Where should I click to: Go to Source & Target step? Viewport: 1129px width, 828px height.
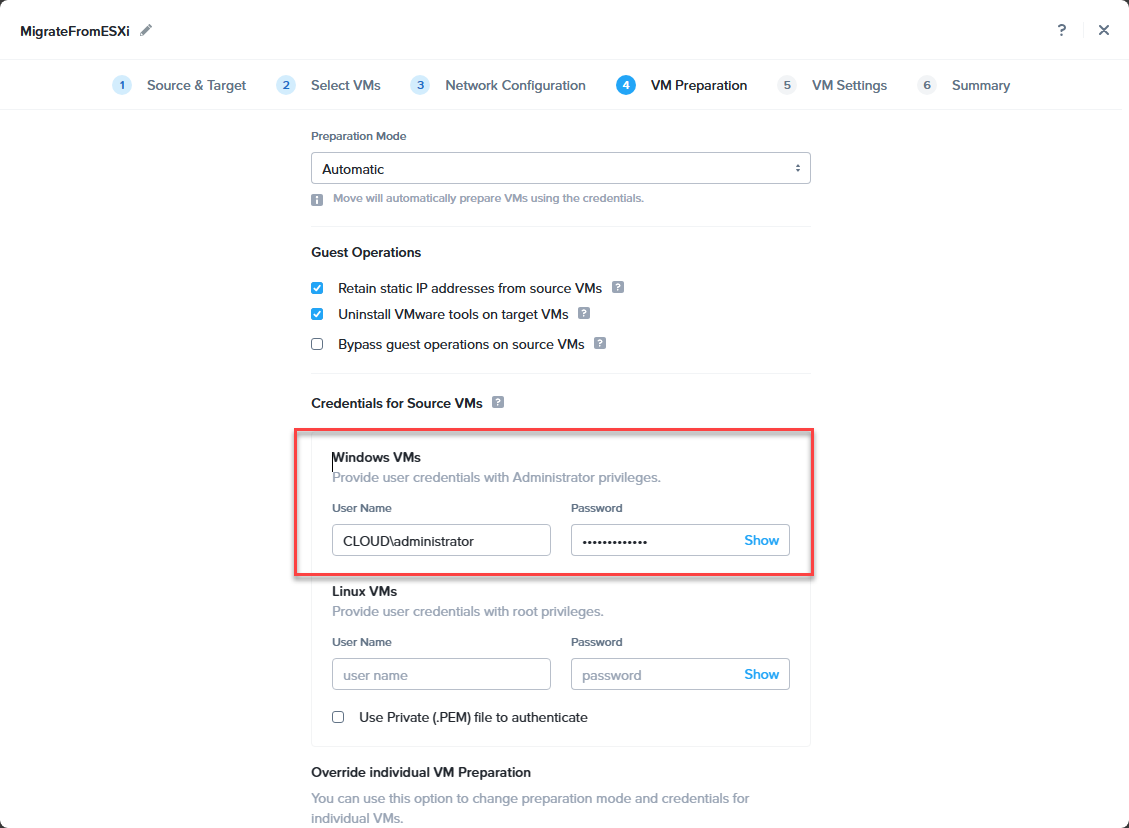(x=196, y=85)
